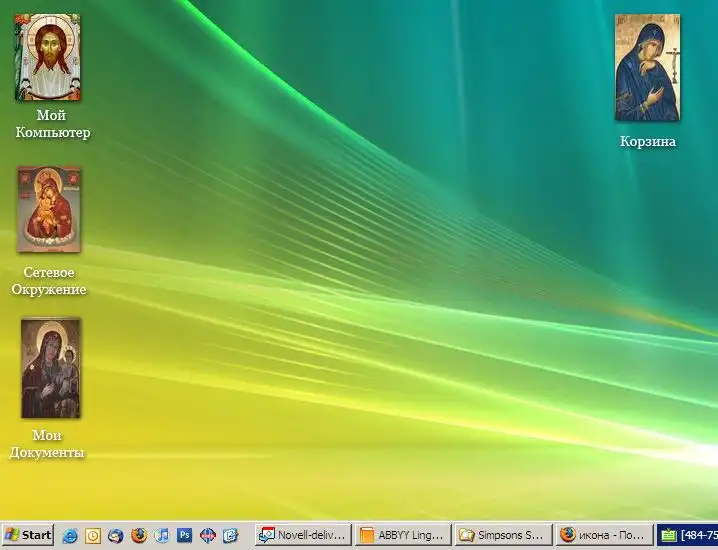Launch Photoshop from Quick Launch bar

(185, 536)
